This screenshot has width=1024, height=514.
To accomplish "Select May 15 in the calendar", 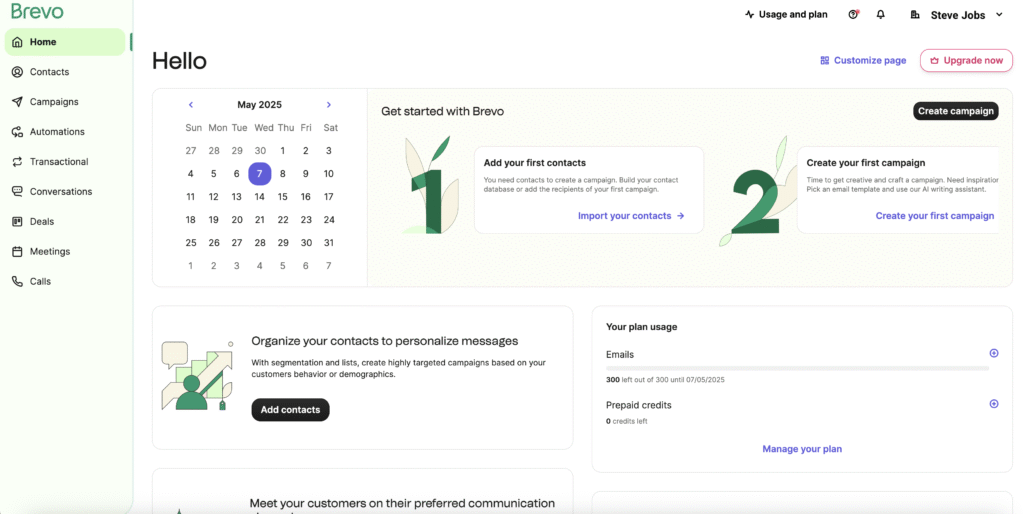I will [x=283, y=197].
